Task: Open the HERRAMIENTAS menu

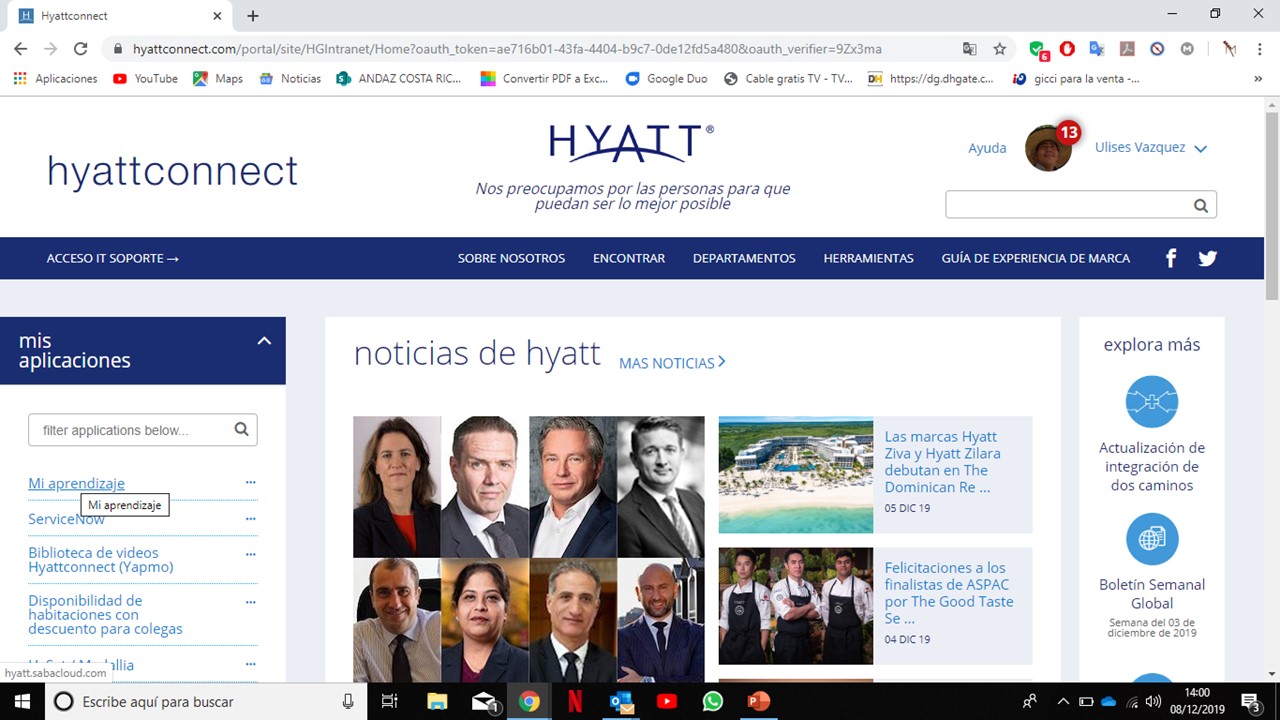Action: 868,258
